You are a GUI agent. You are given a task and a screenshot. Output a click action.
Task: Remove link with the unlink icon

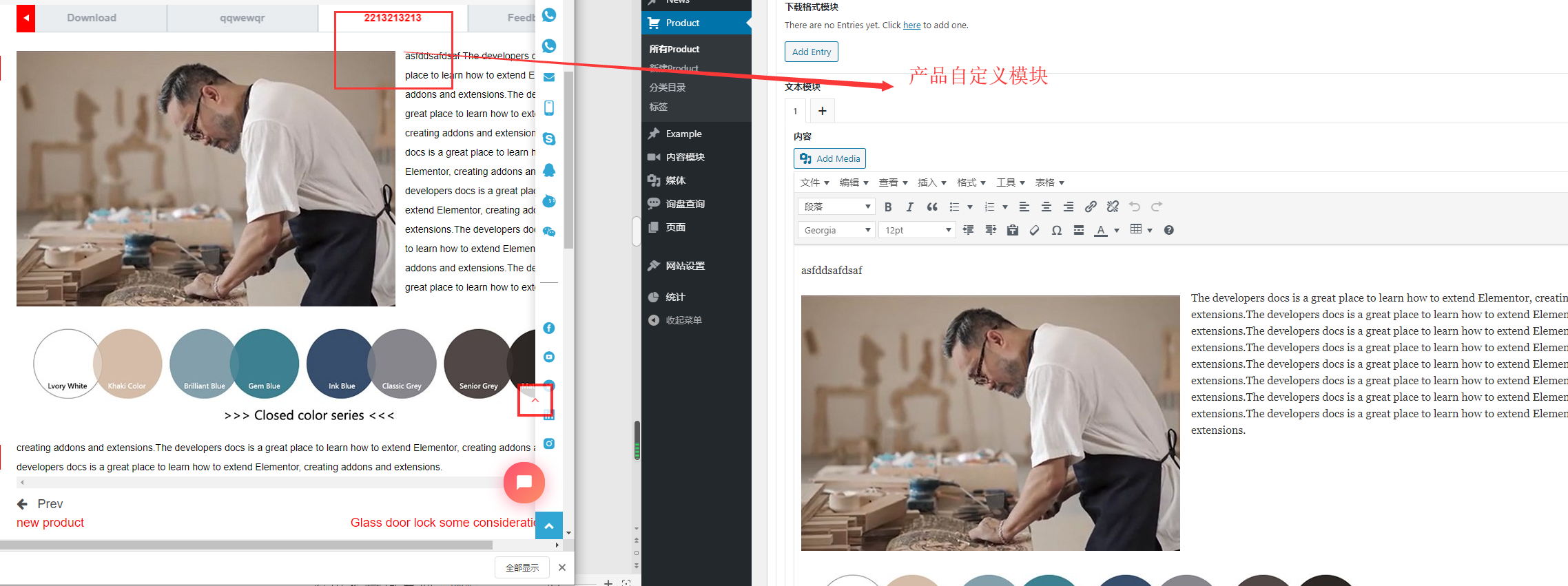click(1113, 207)
